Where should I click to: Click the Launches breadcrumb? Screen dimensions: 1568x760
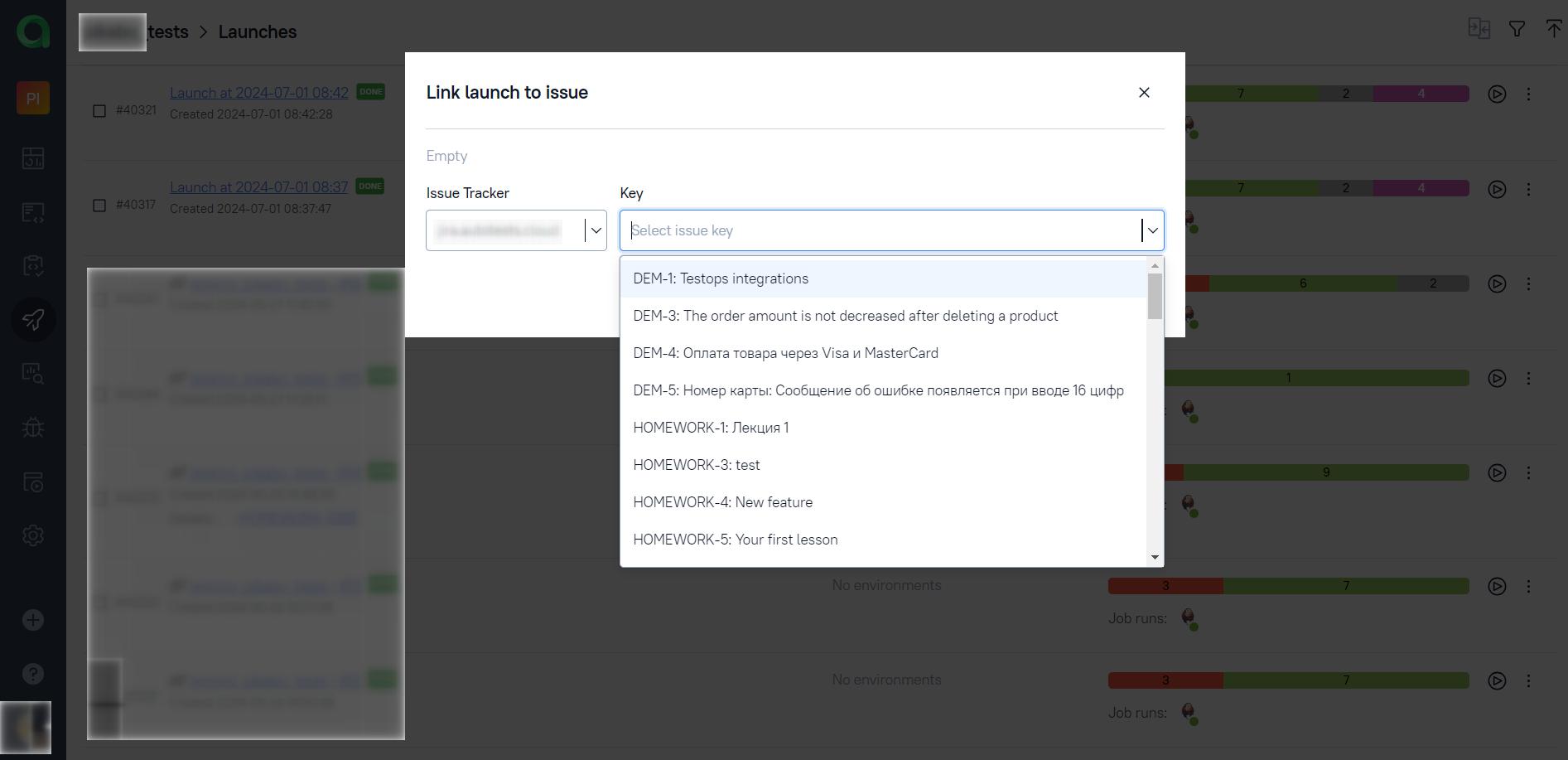point(258,31)
